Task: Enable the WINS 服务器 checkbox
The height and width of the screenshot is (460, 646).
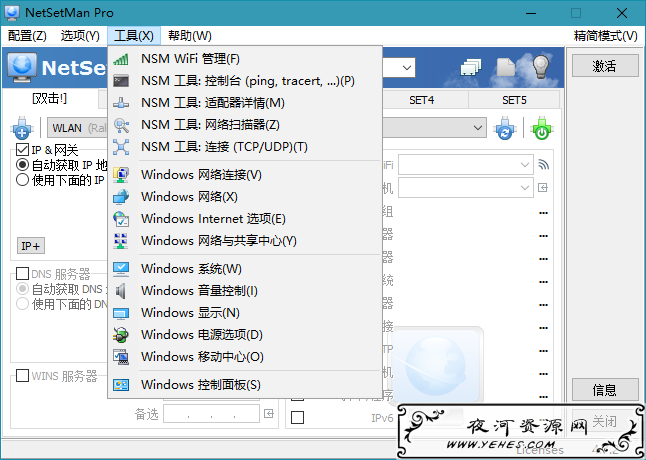Action: click(22, 376)
